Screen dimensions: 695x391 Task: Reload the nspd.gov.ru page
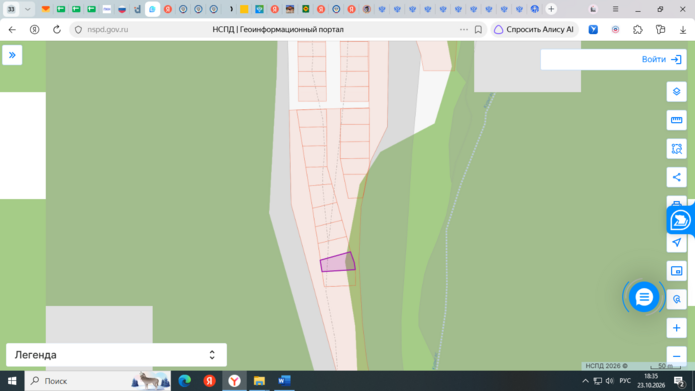(x=57, y=29)
